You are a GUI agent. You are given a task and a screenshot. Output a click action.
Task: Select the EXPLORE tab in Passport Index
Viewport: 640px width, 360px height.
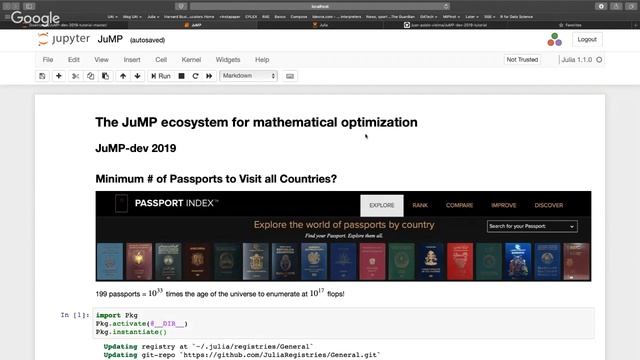382,205
